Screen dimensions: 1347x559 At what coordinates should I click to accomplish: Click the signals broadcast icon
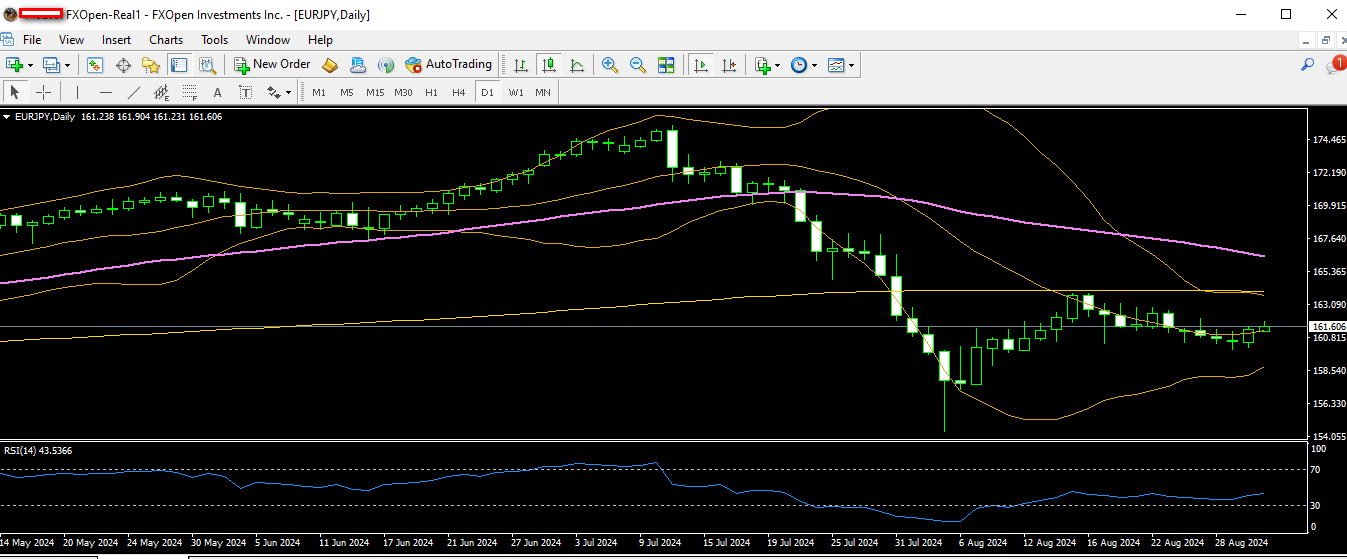(x=386, y=65)
